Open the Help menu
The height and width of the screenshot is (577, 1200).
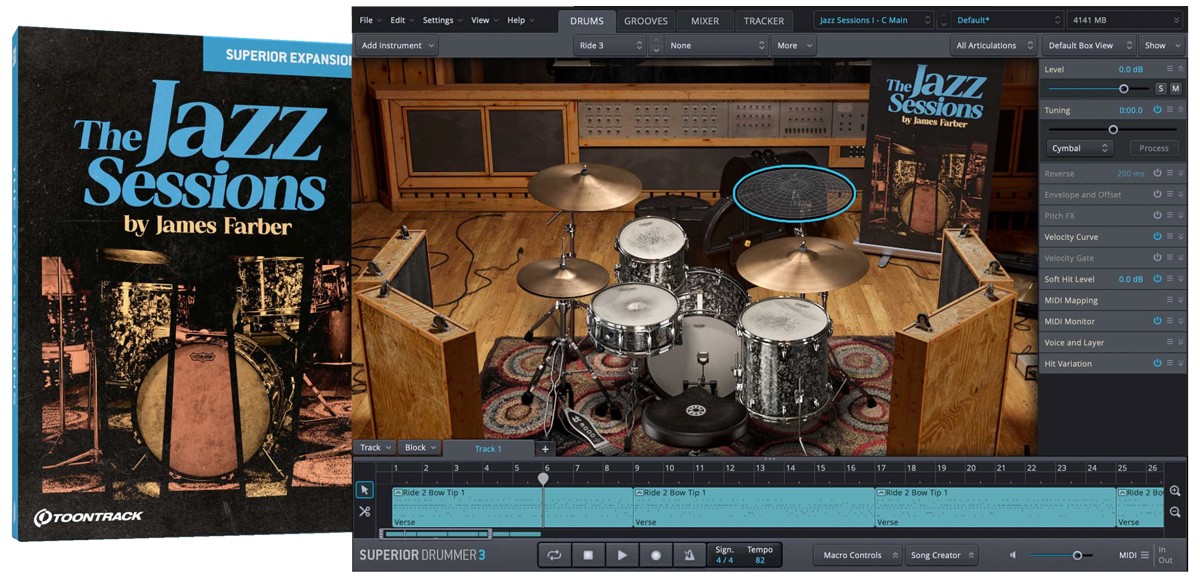[520, 20]
